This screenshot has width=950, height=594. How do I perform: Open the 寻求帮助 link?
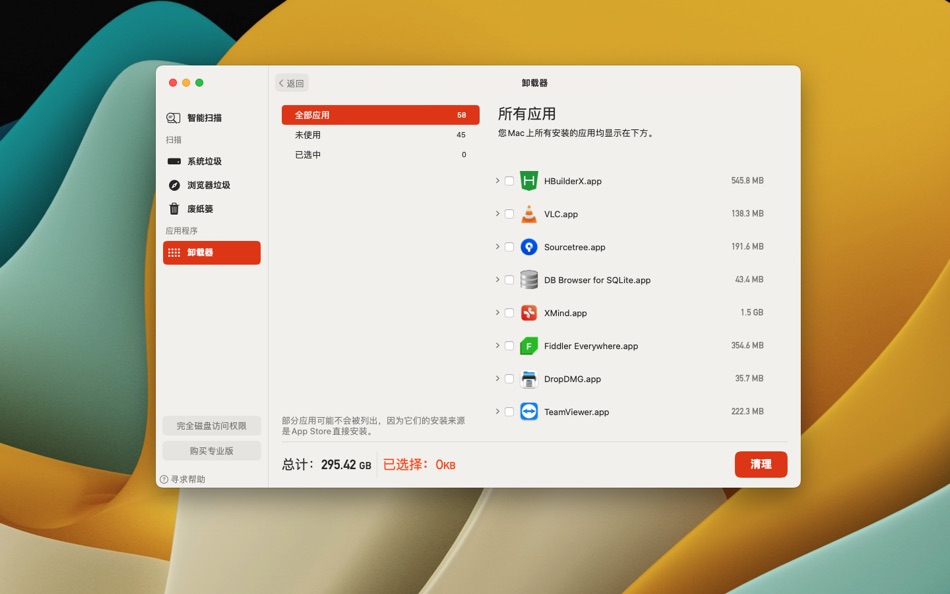(x=182, y=479)
